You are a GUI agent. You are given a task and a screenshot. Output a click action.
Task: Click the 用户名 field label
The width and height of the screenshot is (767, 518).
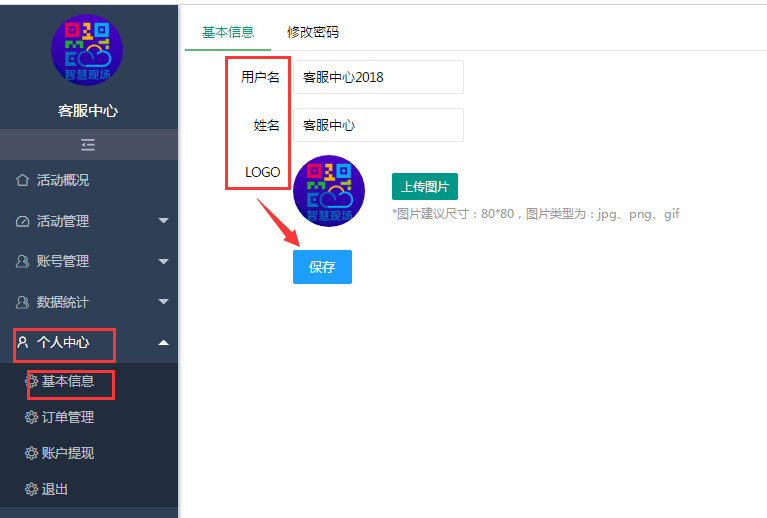pyautogui.click(x=260, y=77)
